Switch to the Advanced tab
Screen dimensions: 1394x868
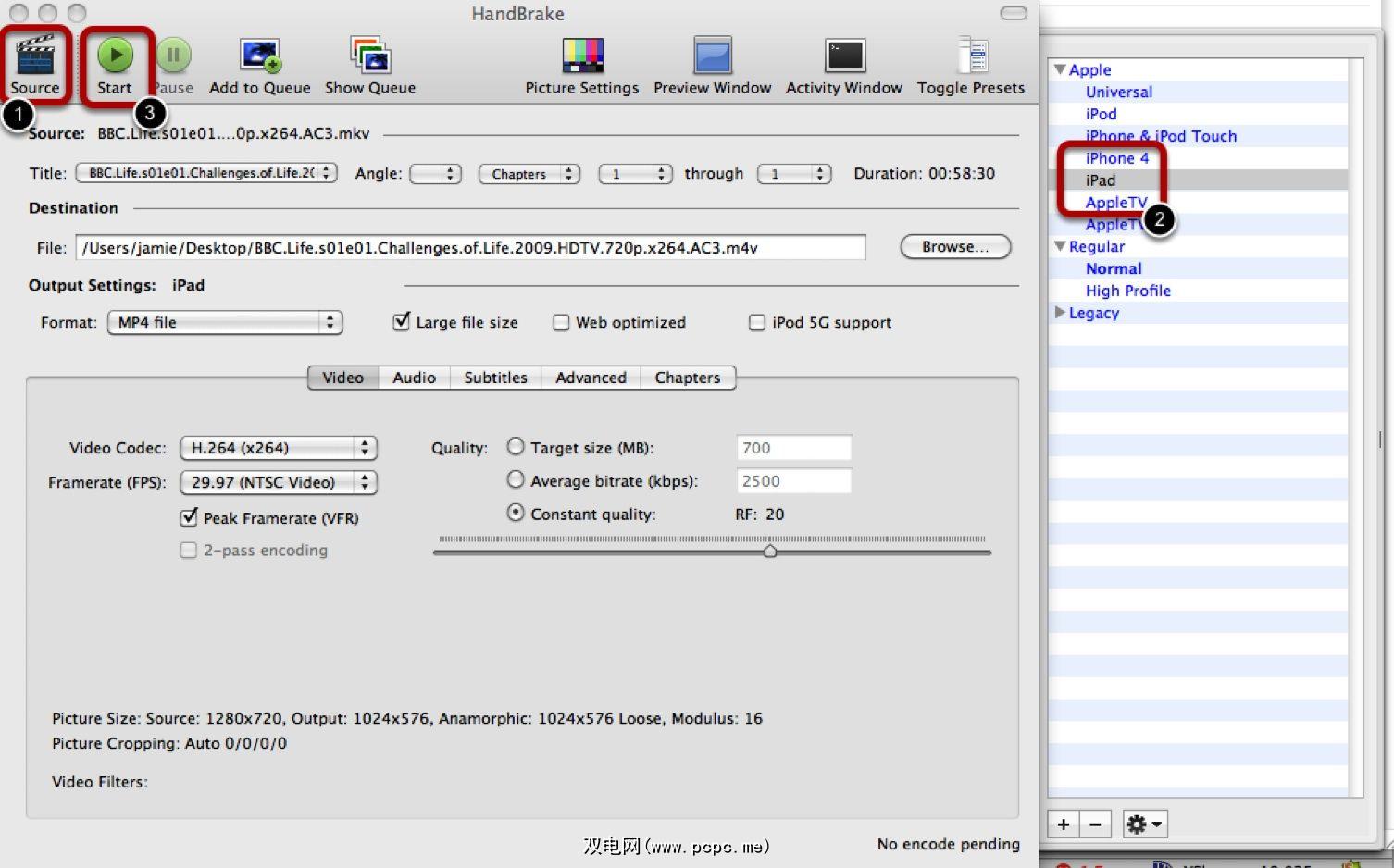[591, 378]
